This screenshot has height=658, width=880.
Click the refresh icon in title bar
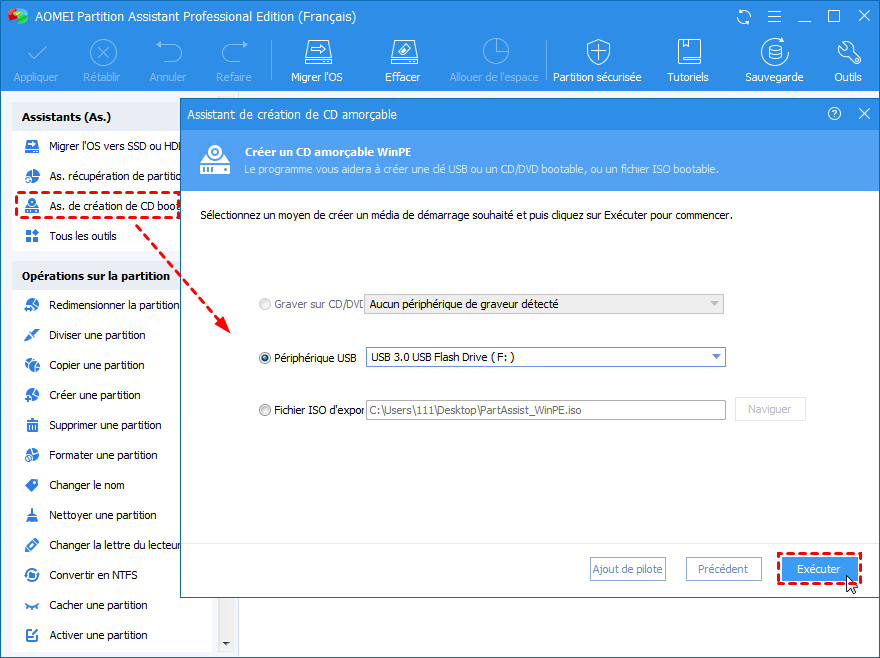(744, 17)
